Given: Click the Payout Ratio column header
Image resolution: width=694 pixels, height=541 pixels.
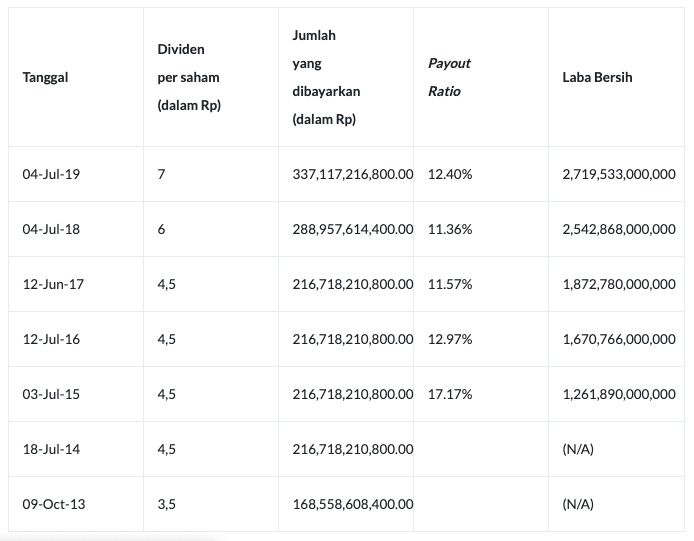Looking at the screenshot, I should (449, 77).
